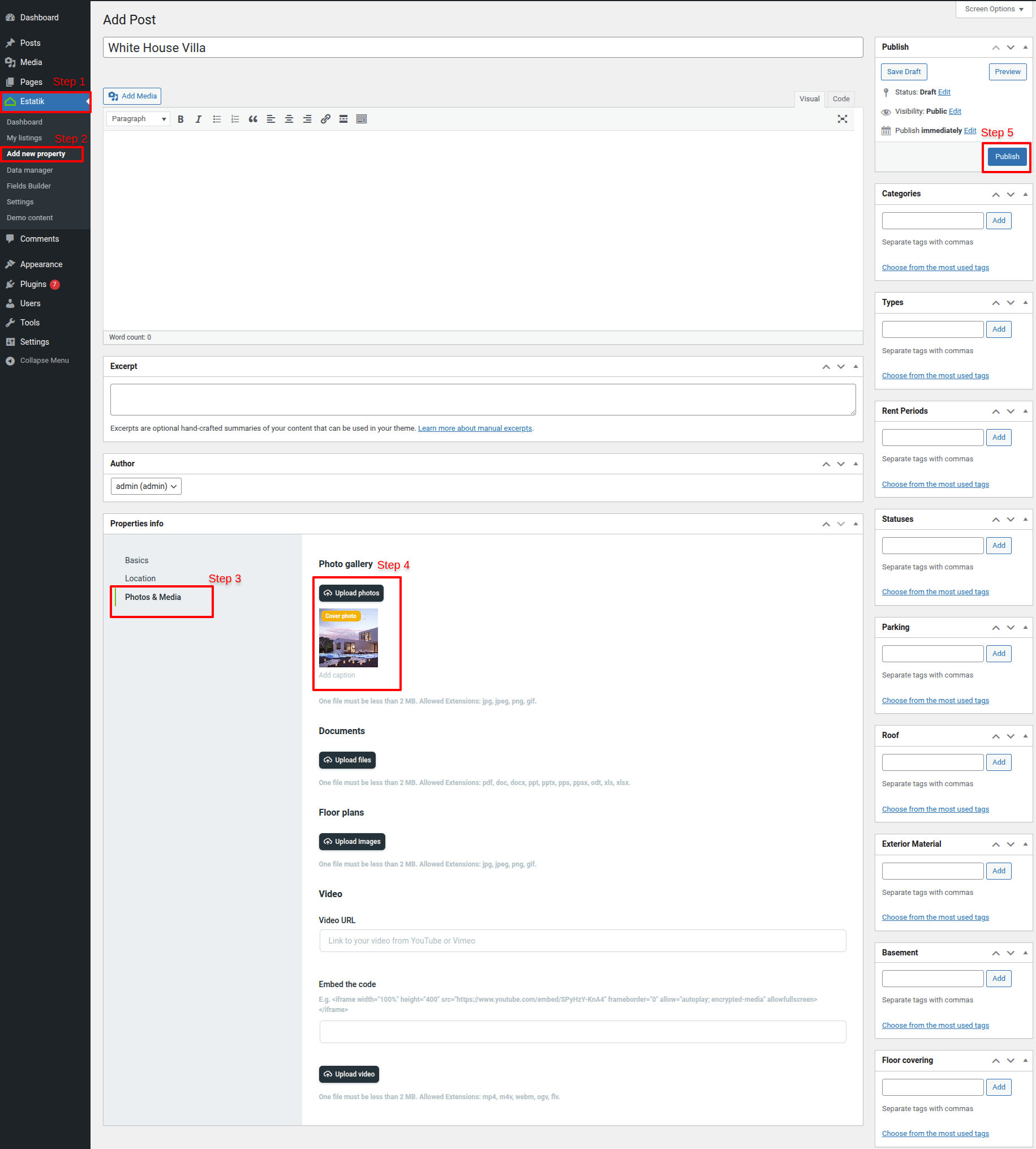Viewport: 1036px width, 1149px height.
Task: Enter fullscreen distraction-free editor mode
Action: tap(842, 119)
